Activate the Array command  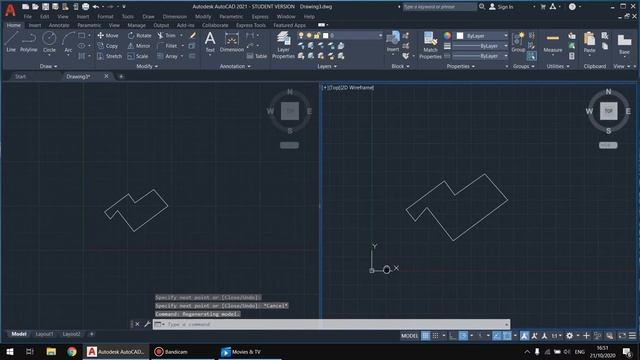click(168, 56)
